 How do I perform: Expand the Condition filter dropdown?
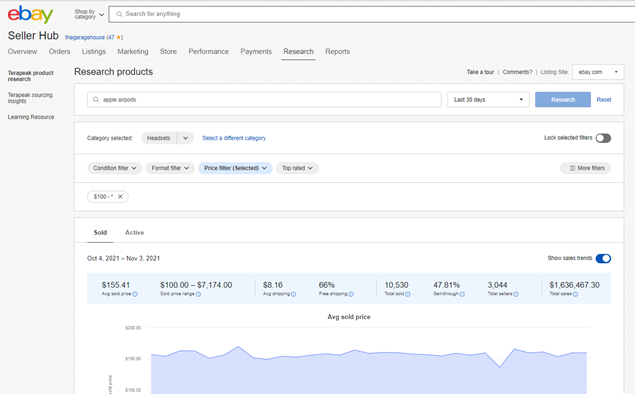(115, 168)
